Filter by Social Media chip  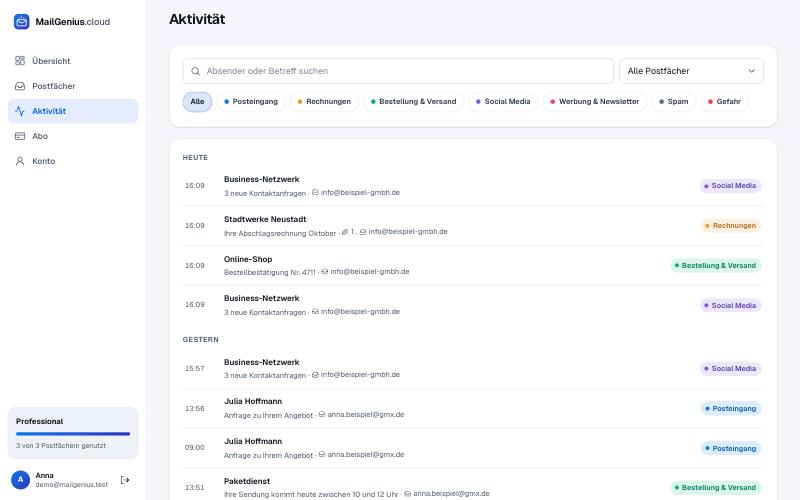point(503,102)
